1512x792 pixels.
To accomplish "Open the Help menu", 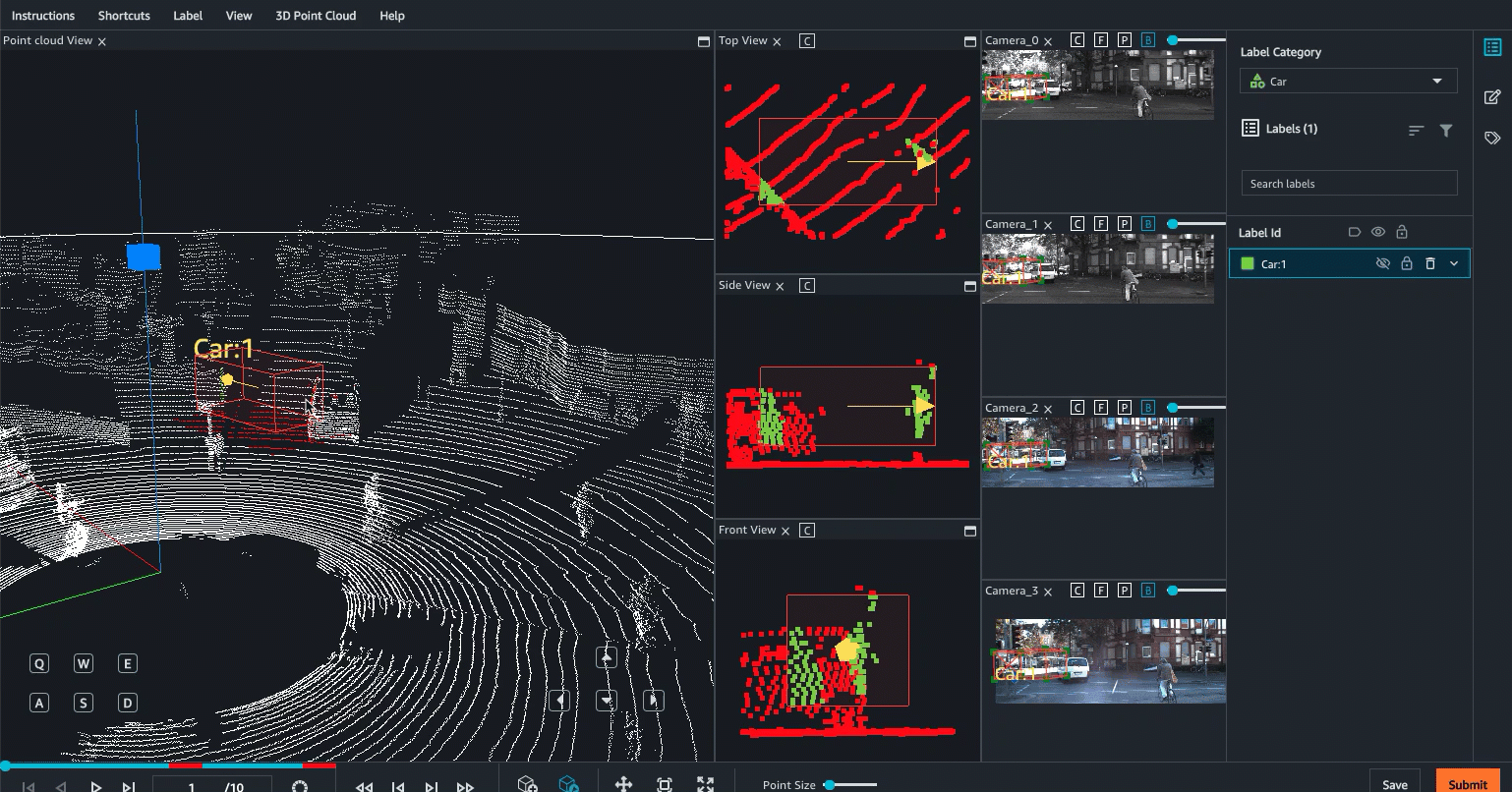I will coord(392,16).
